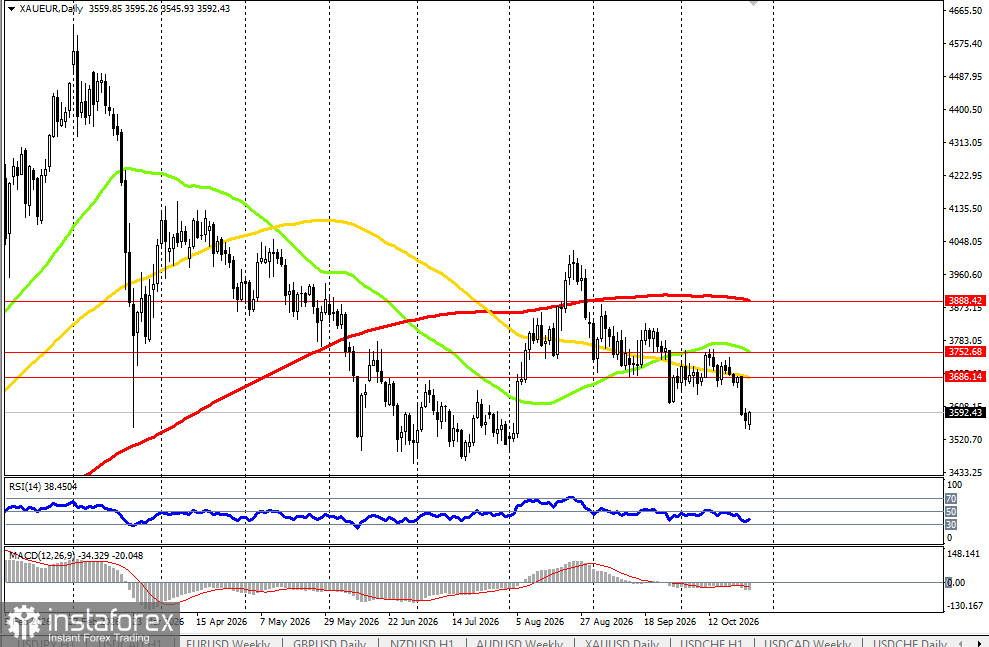Open the XAUEUR chart title dropdown arrow
Screen dimensions: 989x647
11,9
